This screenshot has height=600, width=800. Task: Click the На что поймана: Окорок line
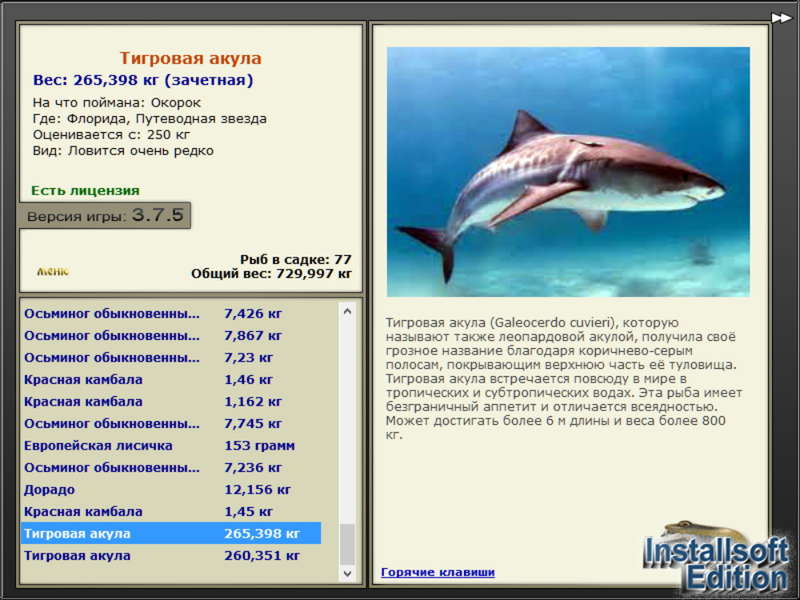(117, 103)
